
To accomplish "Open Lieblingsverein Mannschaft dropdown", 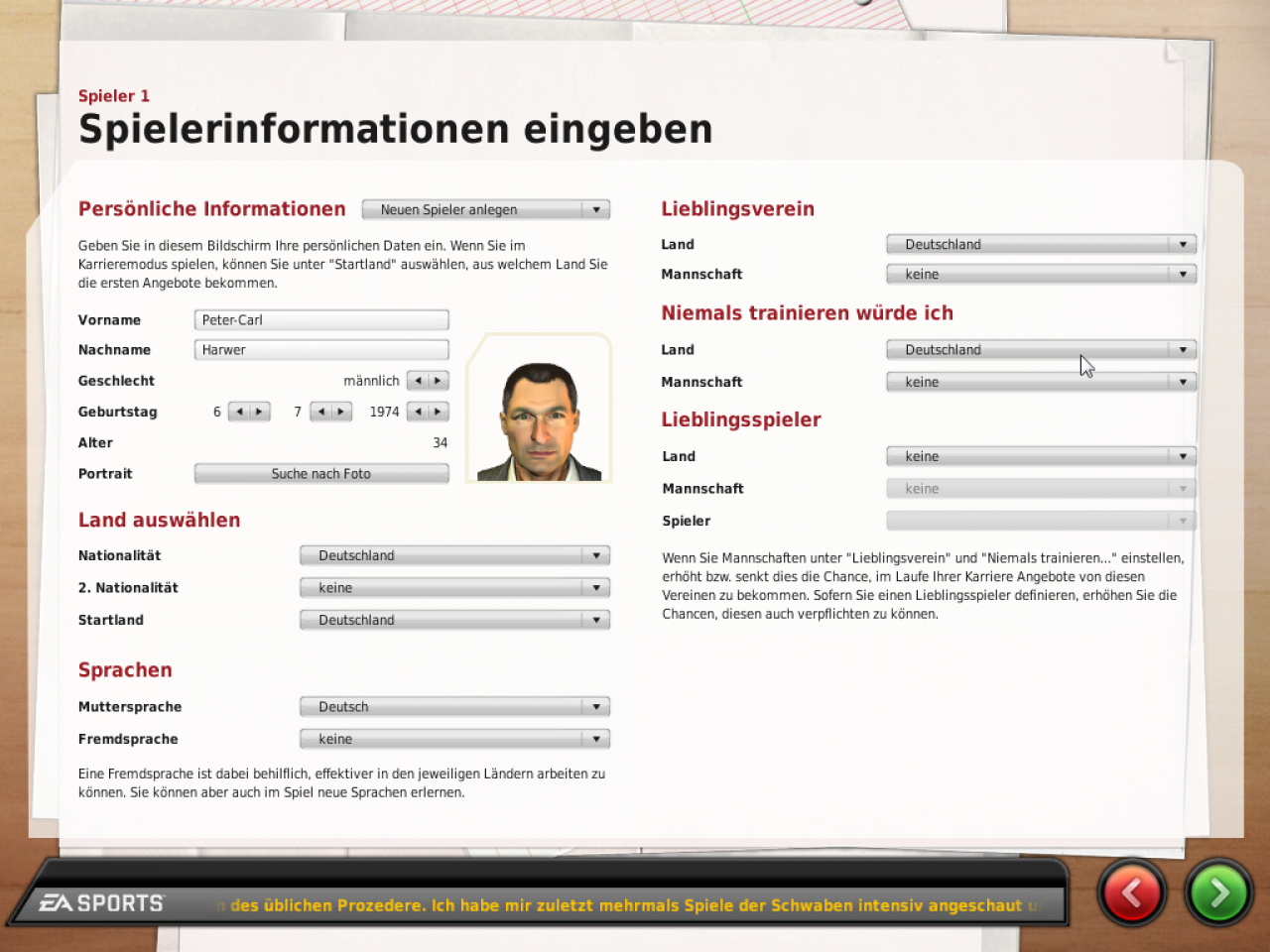I will 1042,274.
